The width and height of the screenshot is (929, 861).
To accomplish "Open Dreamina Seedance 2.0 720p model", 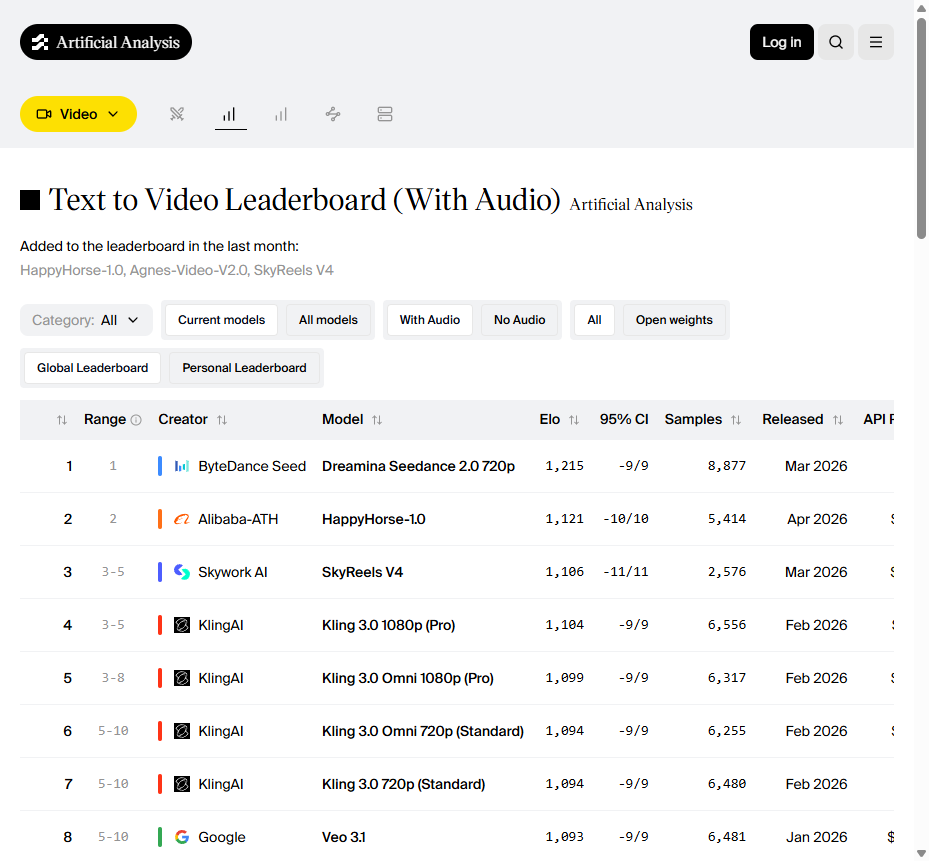I will click(x=418, y=466).
